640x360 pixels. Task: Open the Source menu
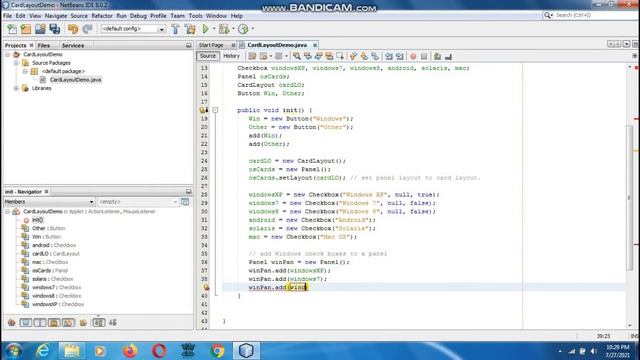(79, 16)
